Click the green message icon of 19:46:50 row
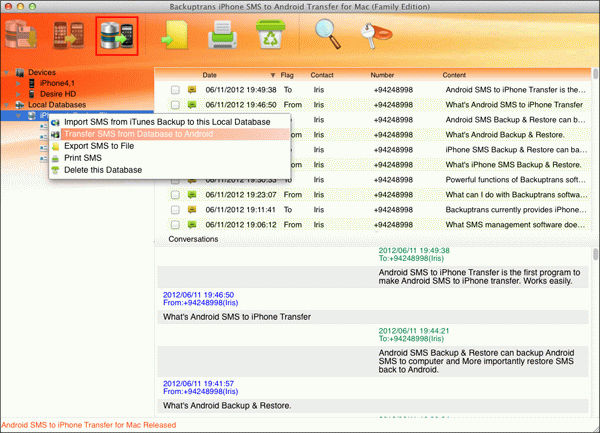600x433 pixels. pyautogui.click(x=192, y=105)
